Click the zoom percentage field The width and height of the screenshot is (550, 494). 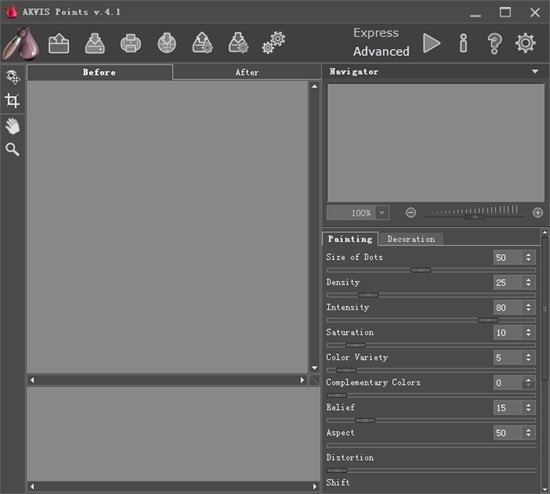pos(351,213)
